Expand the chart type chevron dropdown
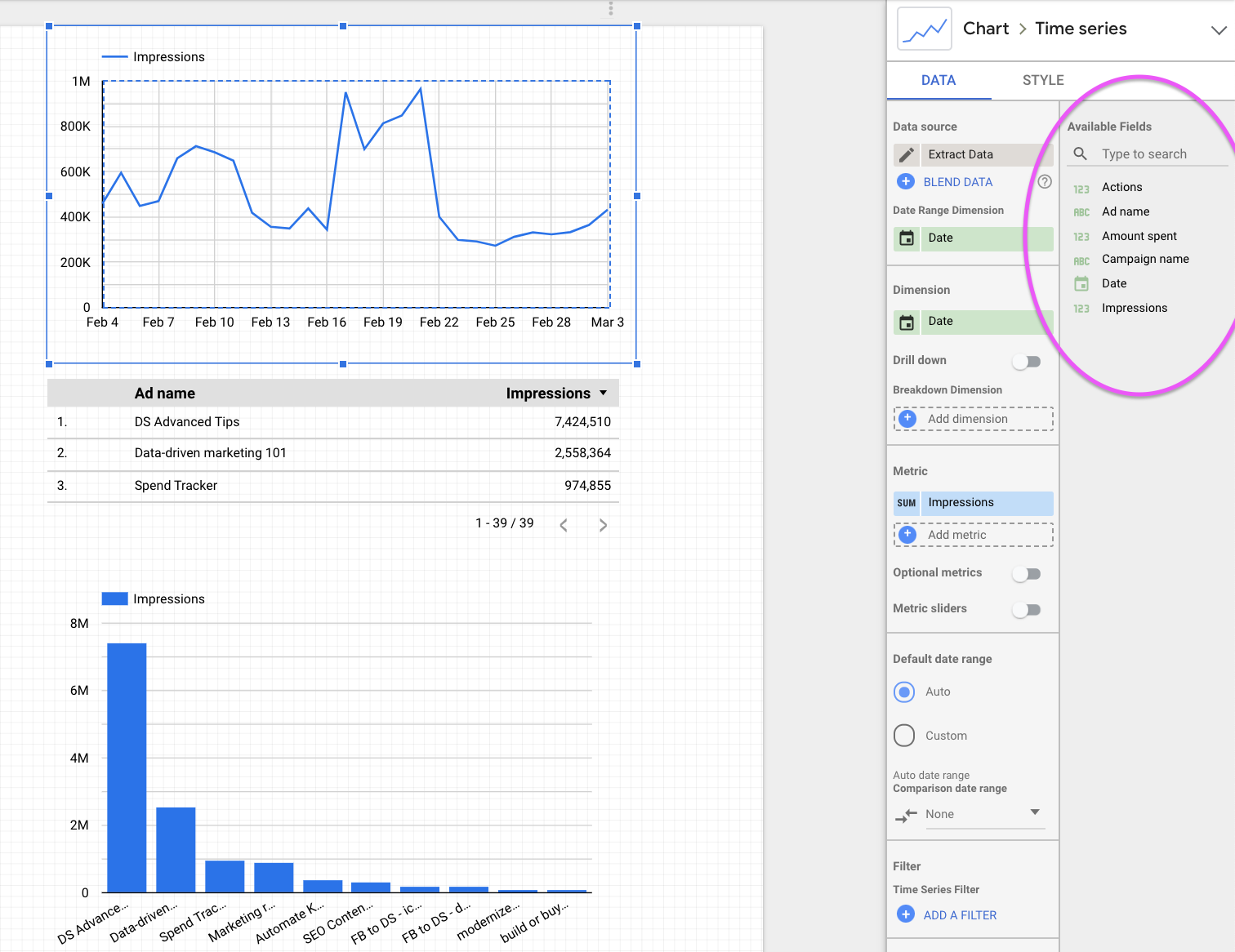The width and height of the screenshot is (1235, 952). (1218, 30)
